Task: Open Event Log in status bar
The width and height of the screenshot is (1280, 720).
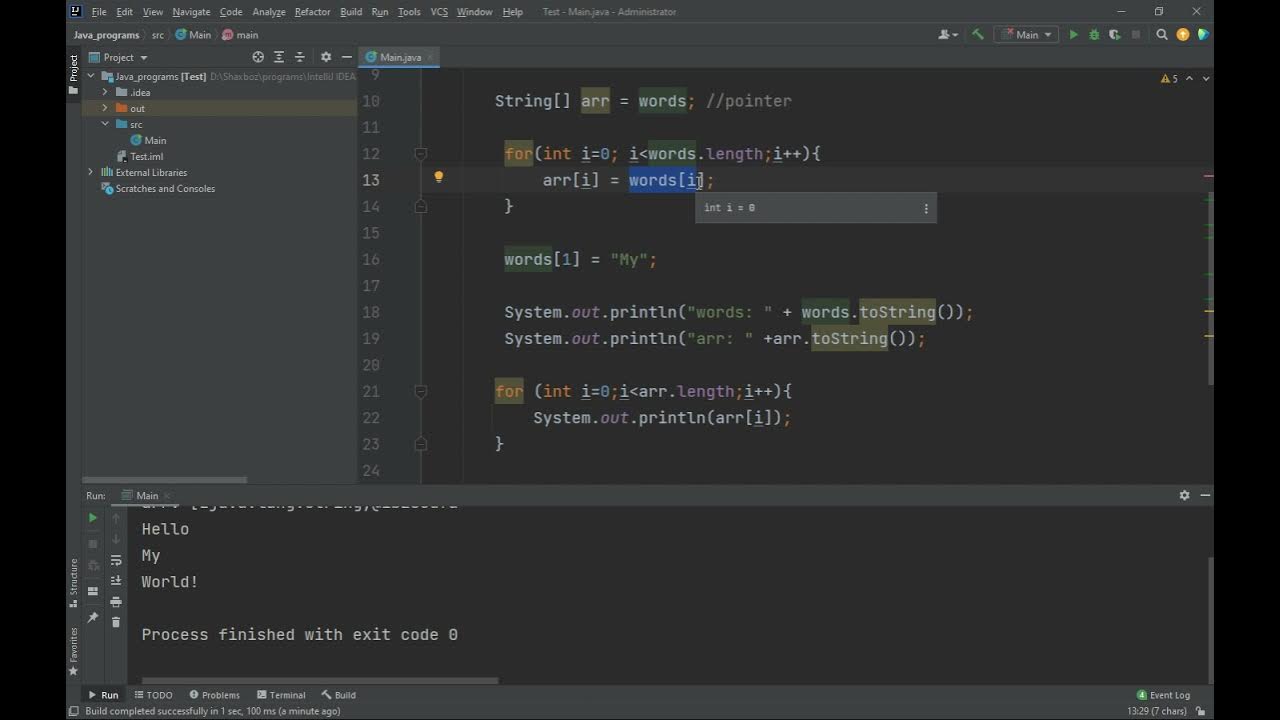Action: point(1163,695)
